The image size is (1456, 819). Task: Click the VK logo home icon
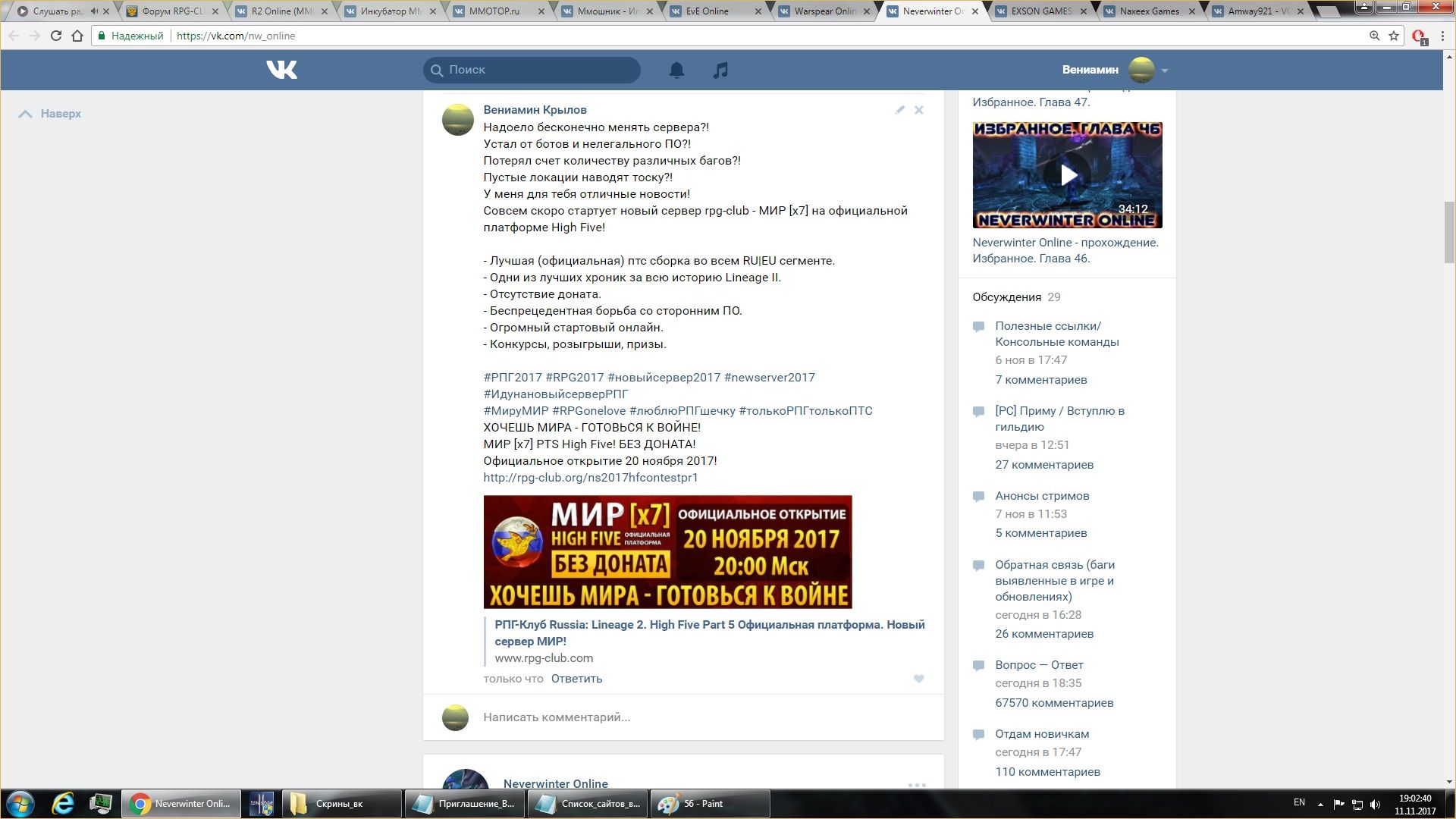[281, 70]
